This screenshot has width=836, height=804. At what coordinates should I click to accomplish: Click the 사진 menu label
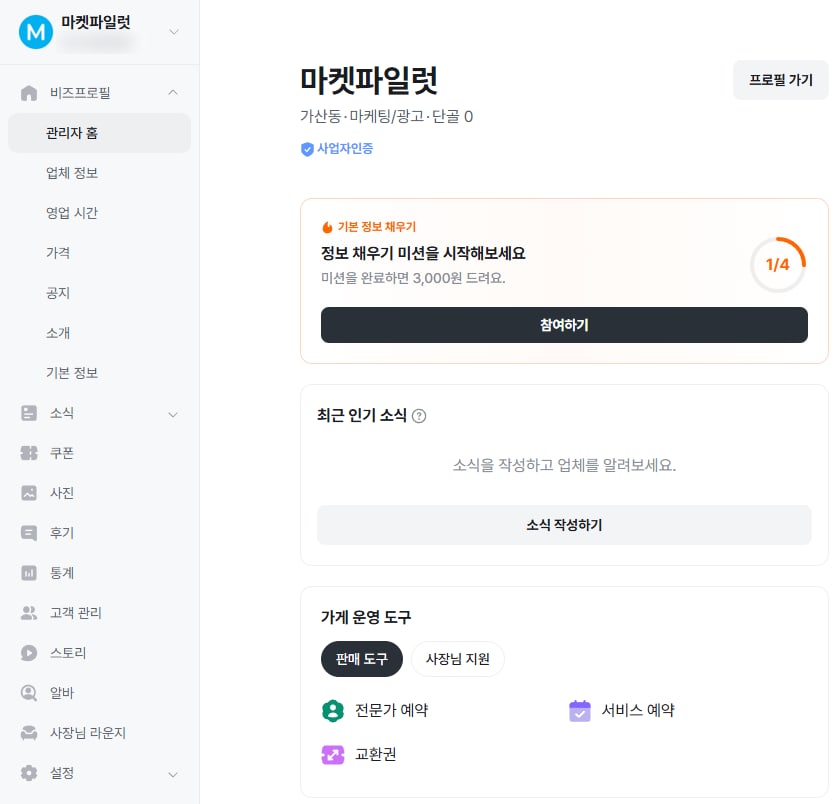coord(62,493)
